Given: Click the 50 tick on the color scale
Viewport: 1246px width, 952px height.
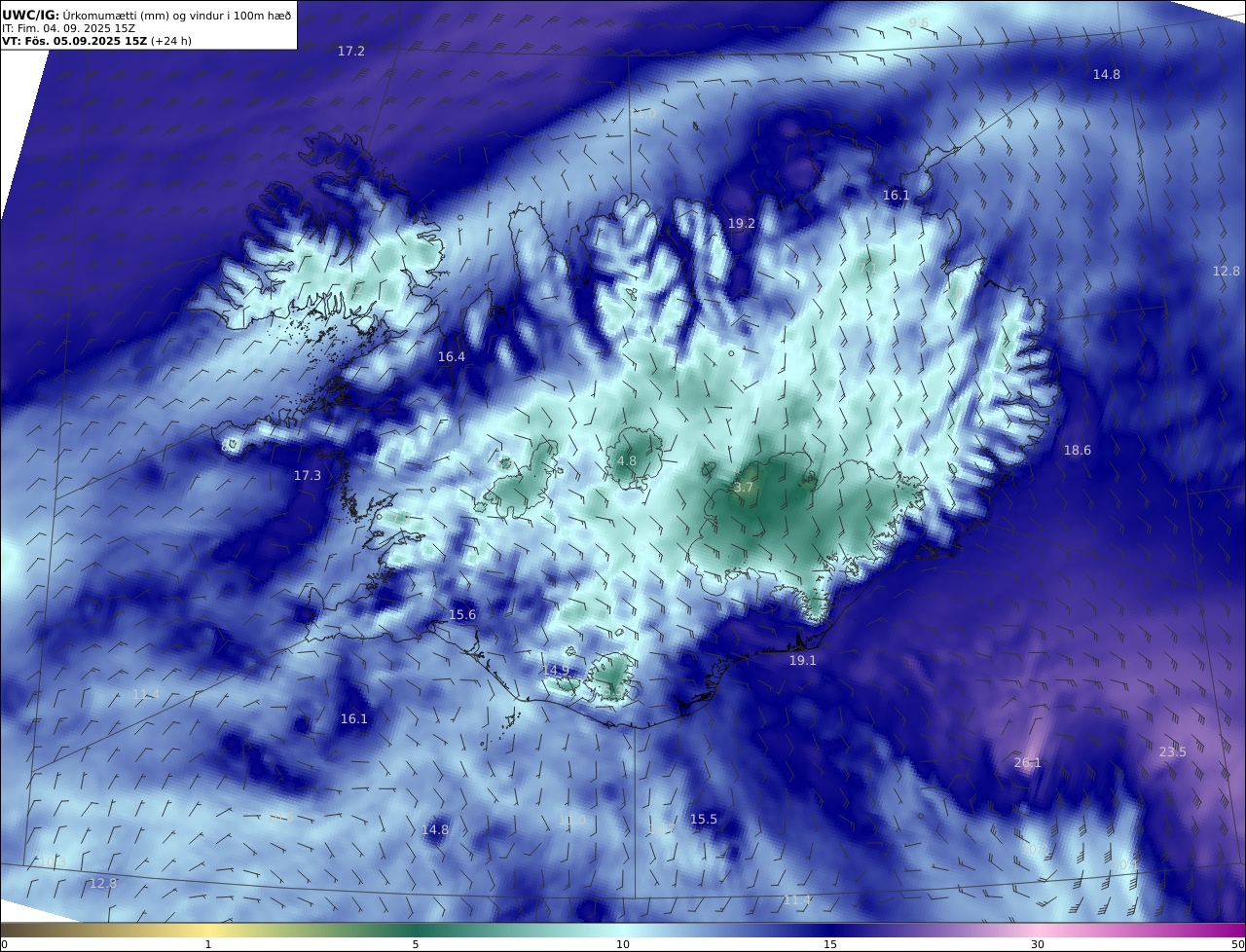Looking at the screenshot, I should click(x=1237, y=944).
